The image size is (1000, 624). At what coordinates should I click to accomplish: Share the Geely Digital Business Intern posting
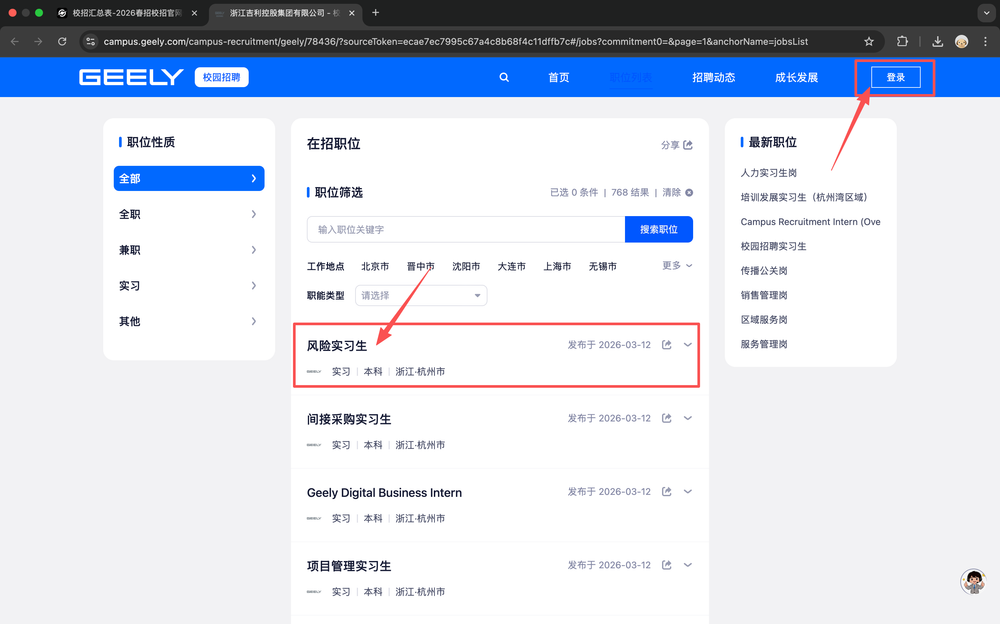pos(667,492)
